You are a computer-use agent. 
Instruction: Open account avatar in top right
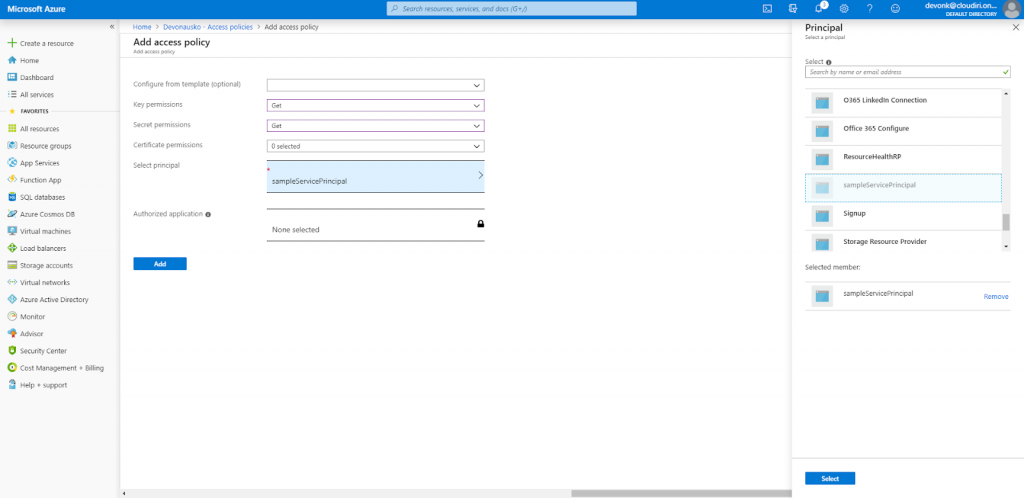pyautogui.click(x=1010, y=8)
